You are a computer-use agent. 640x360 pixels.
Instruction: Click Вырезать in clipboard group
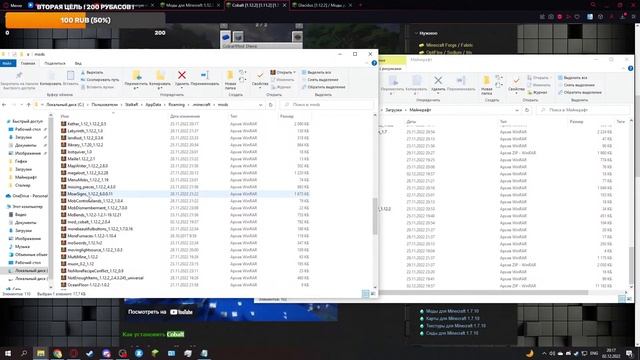92,72
